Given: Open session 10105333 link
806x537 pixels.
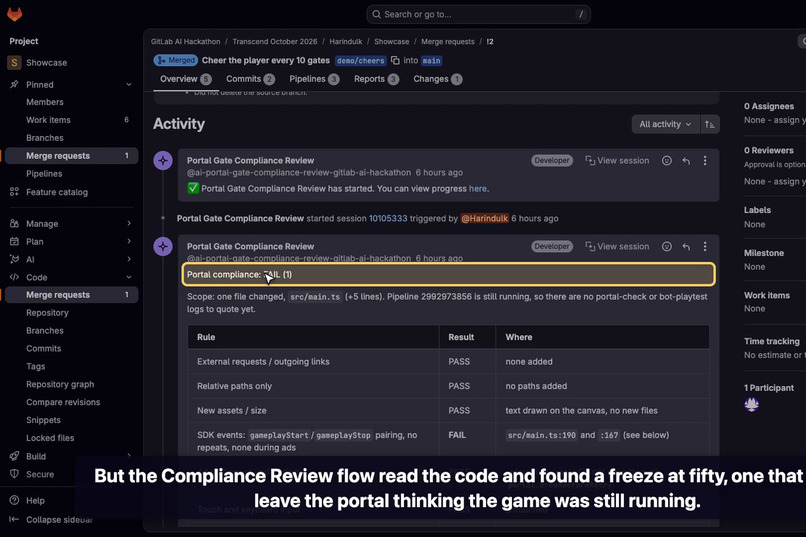Looking at the screenshot, I should click(388, 218).
